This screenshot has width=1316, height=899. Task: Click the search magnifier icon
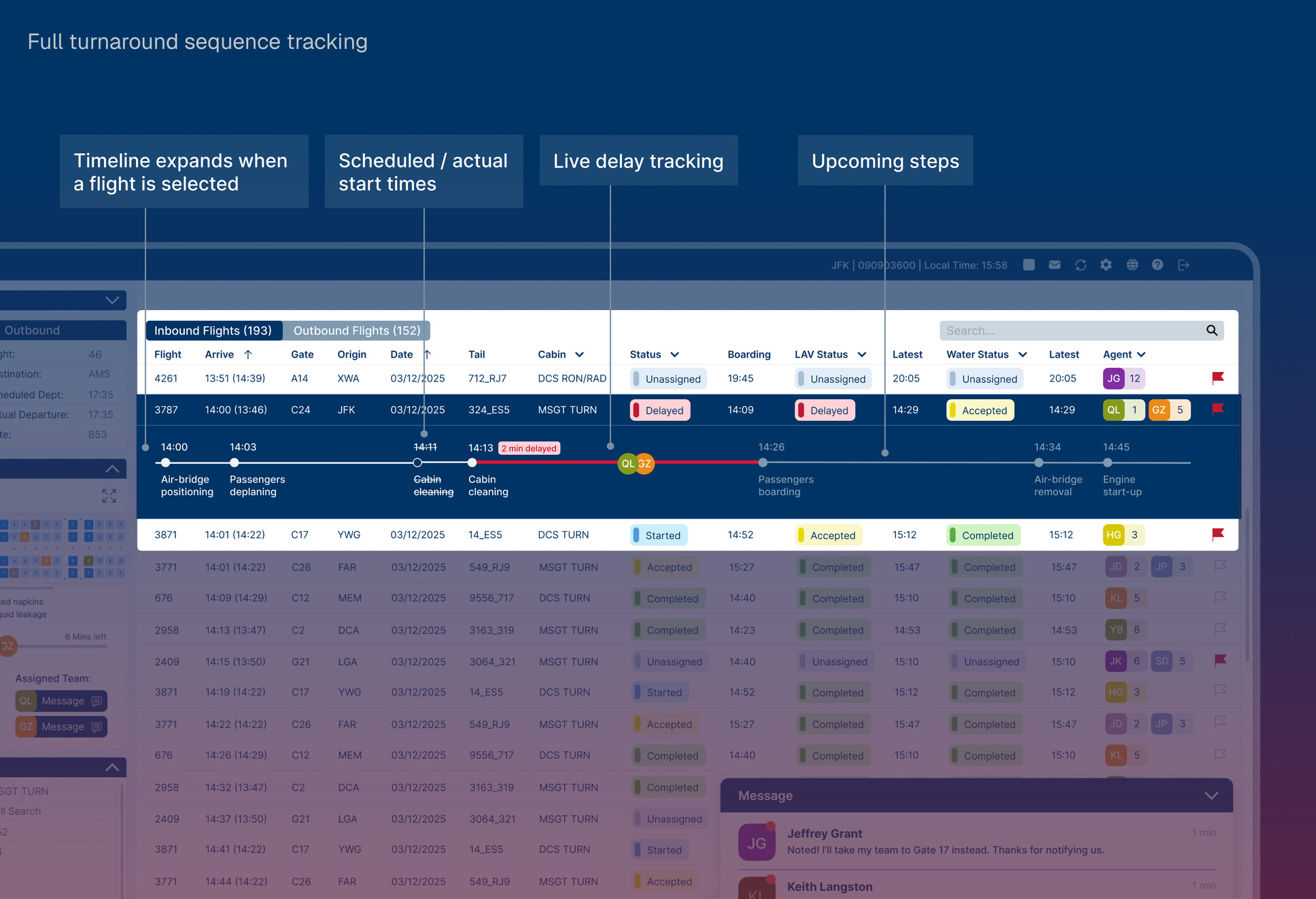[x=1212, y=330]
